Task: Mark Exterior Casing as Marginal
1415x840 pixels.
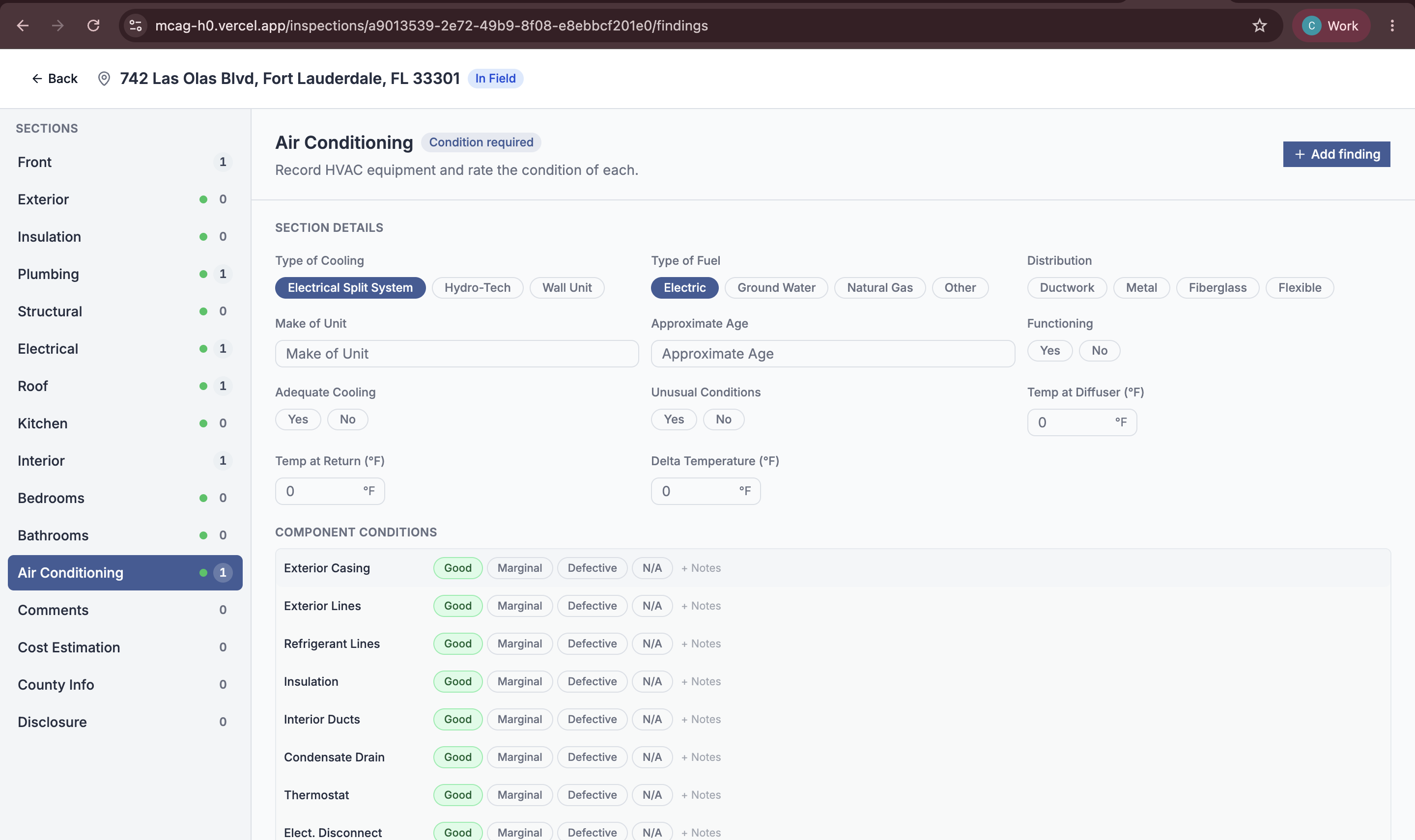Action: [520, 568]
